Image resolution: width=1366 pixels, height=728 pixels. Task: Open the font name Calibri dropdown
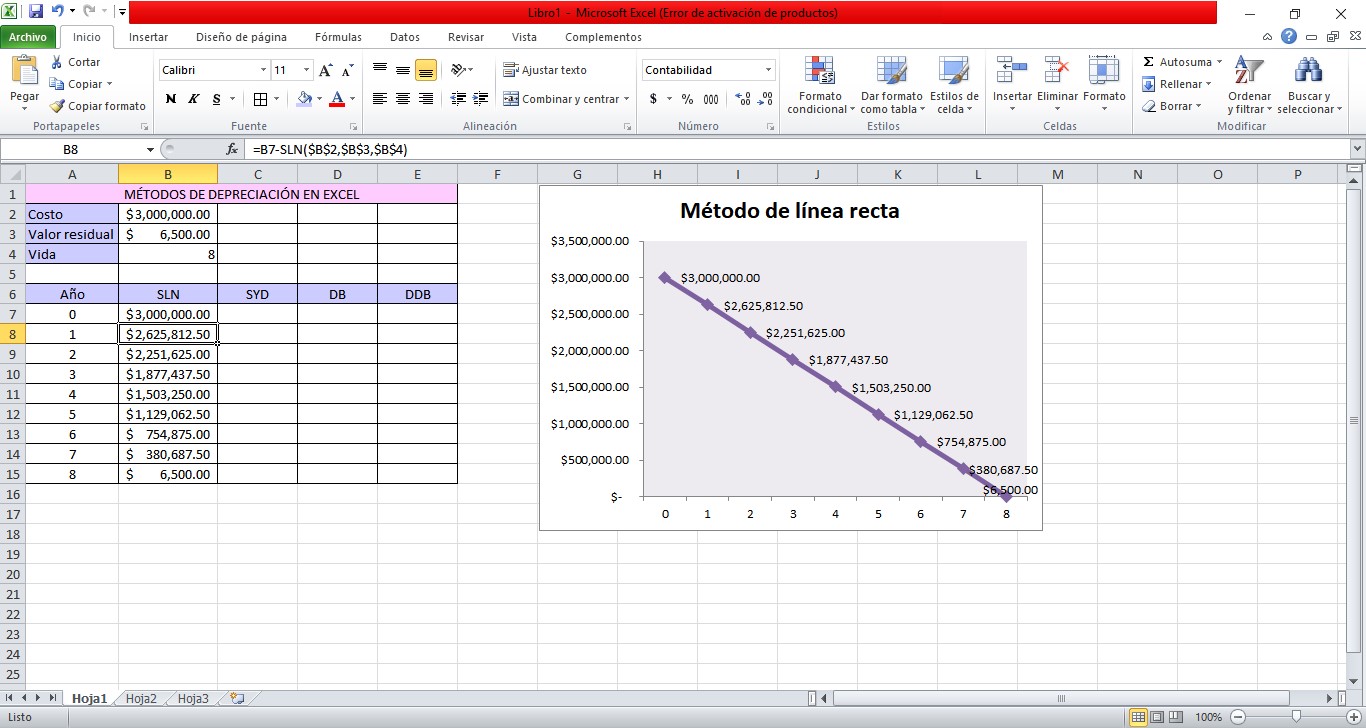(x=264, y=70)
